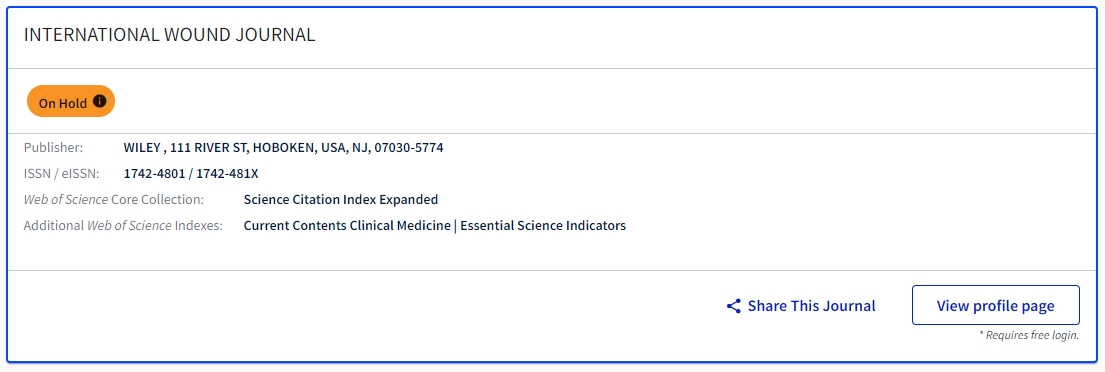
Task: Click the share icon beside Share This Journal
Action: pyautogui.click(x=734, y=306)
